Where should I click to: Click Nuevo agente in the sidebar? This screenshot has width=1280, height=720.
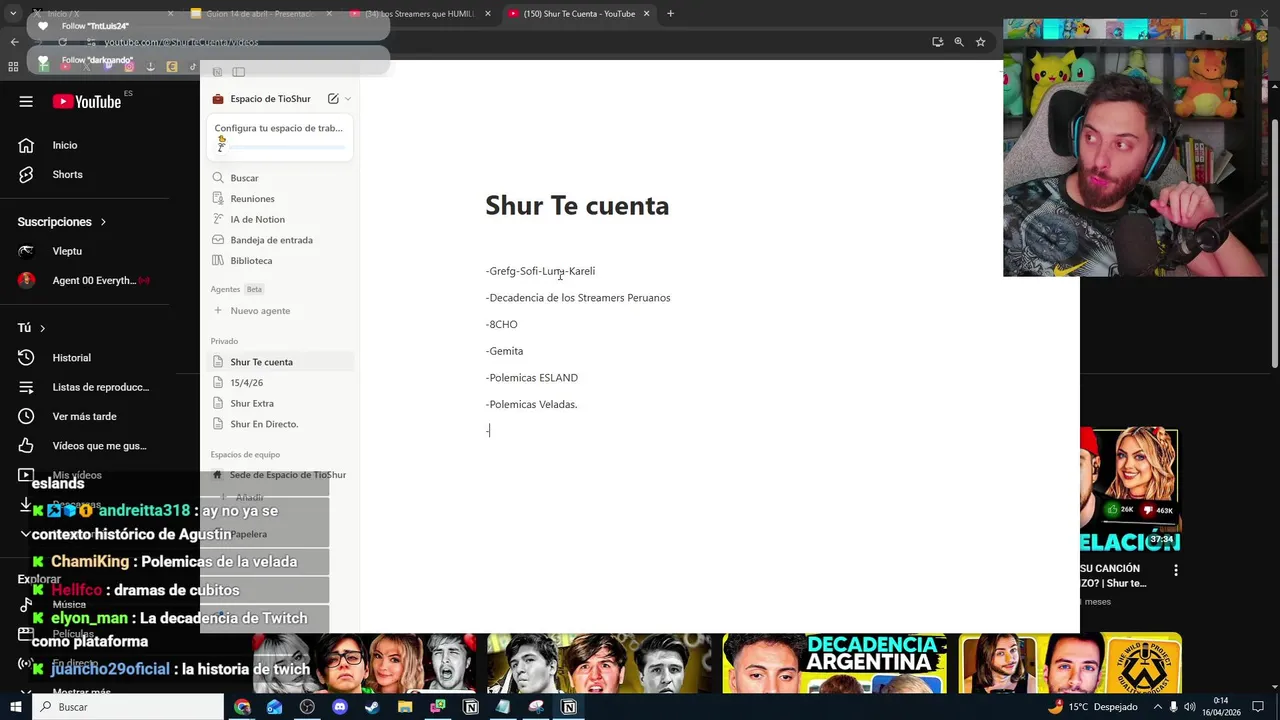tap(260, 311)
